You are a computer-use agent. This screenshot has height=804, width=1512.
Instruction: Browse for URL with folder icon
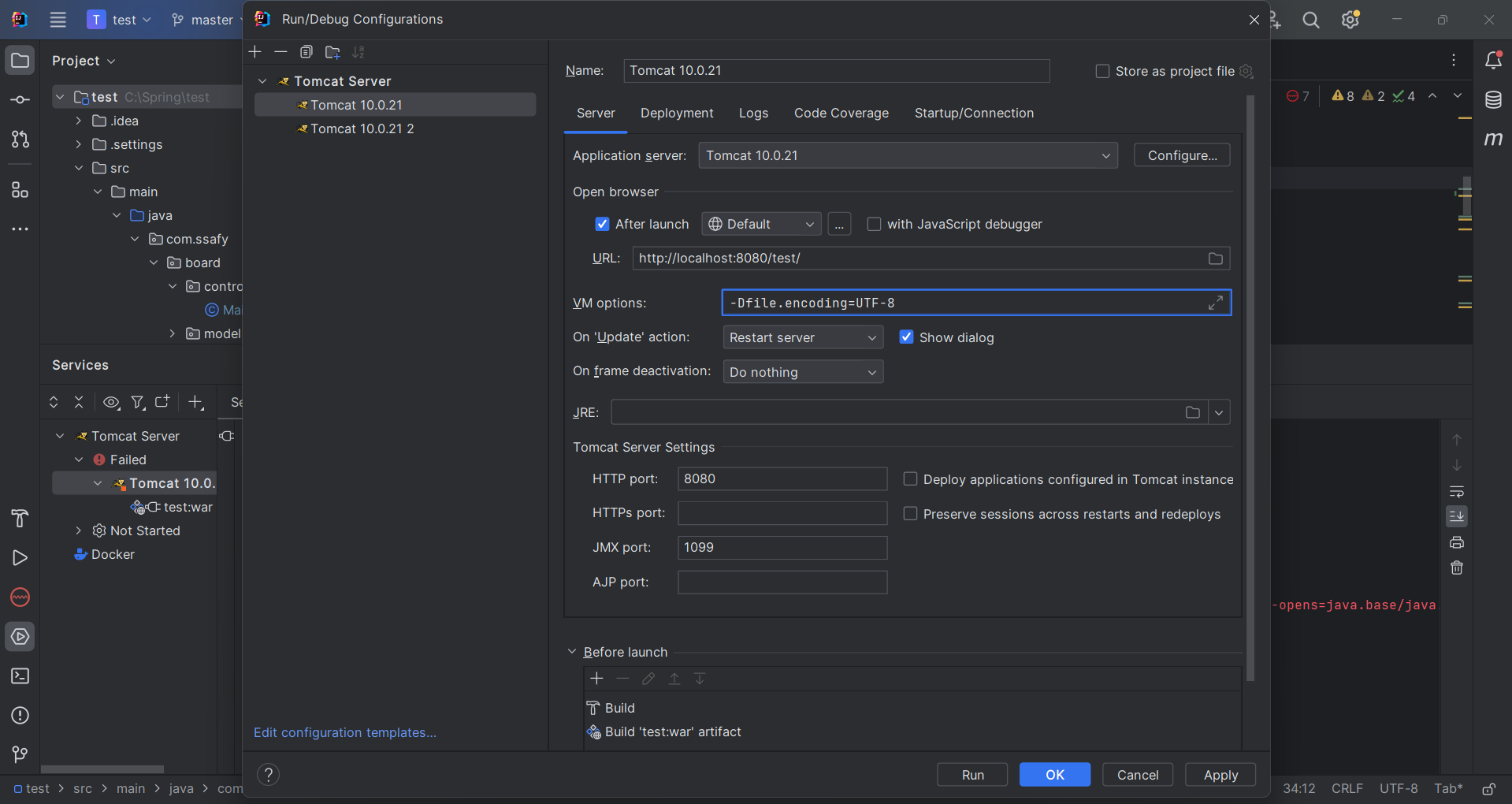(1216, 259)
